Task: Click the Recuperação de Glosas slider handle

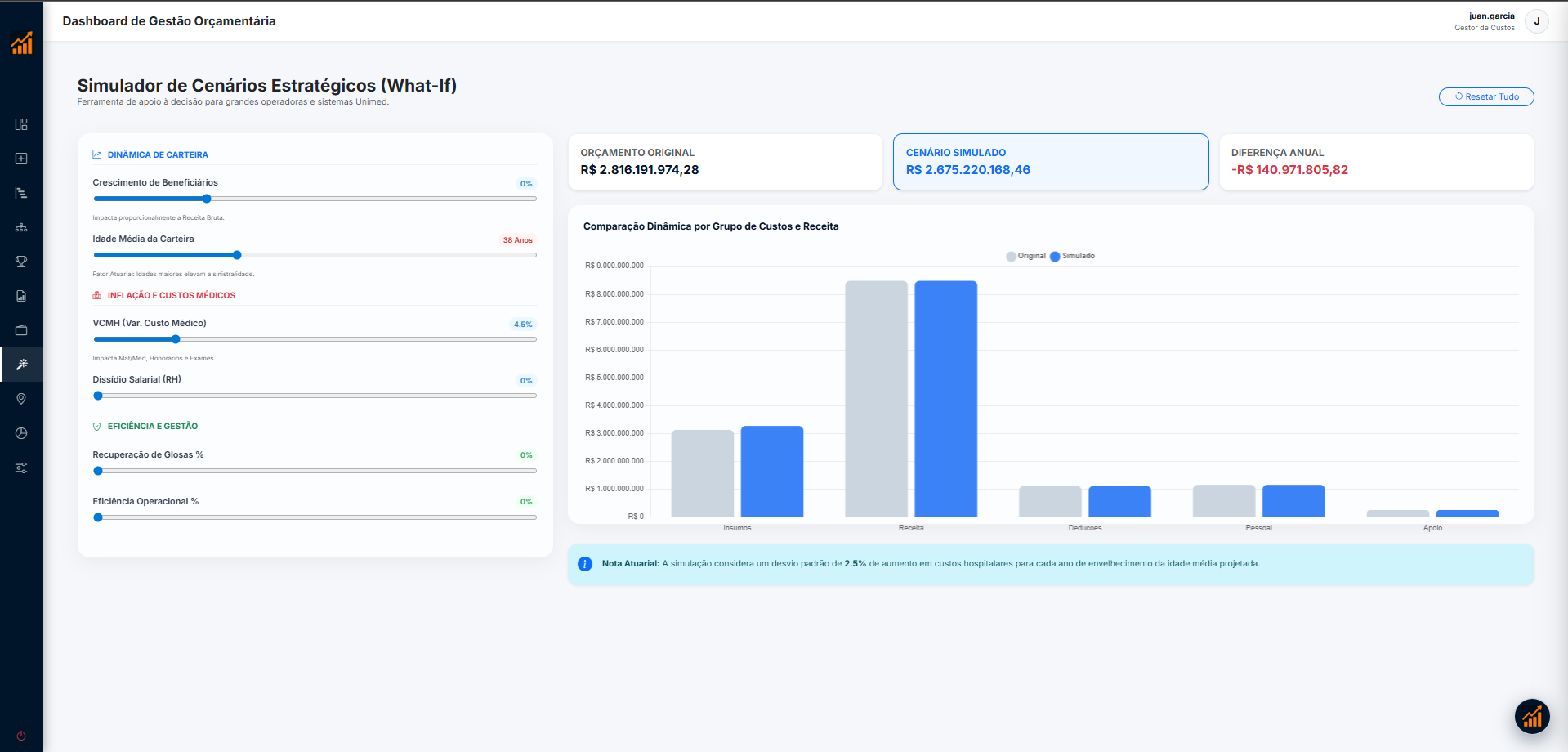Action: tap(98, 471)
